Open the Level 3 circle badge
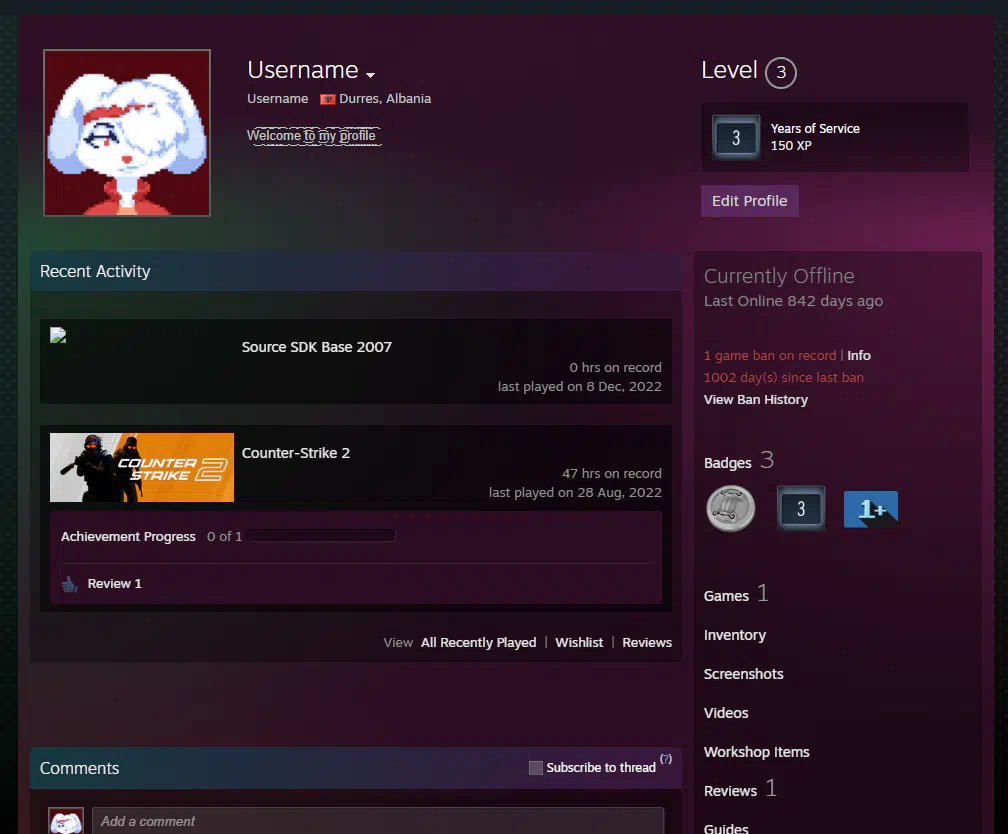Image resolution: width=1008 pixels, height=834 pixels. 780,72
